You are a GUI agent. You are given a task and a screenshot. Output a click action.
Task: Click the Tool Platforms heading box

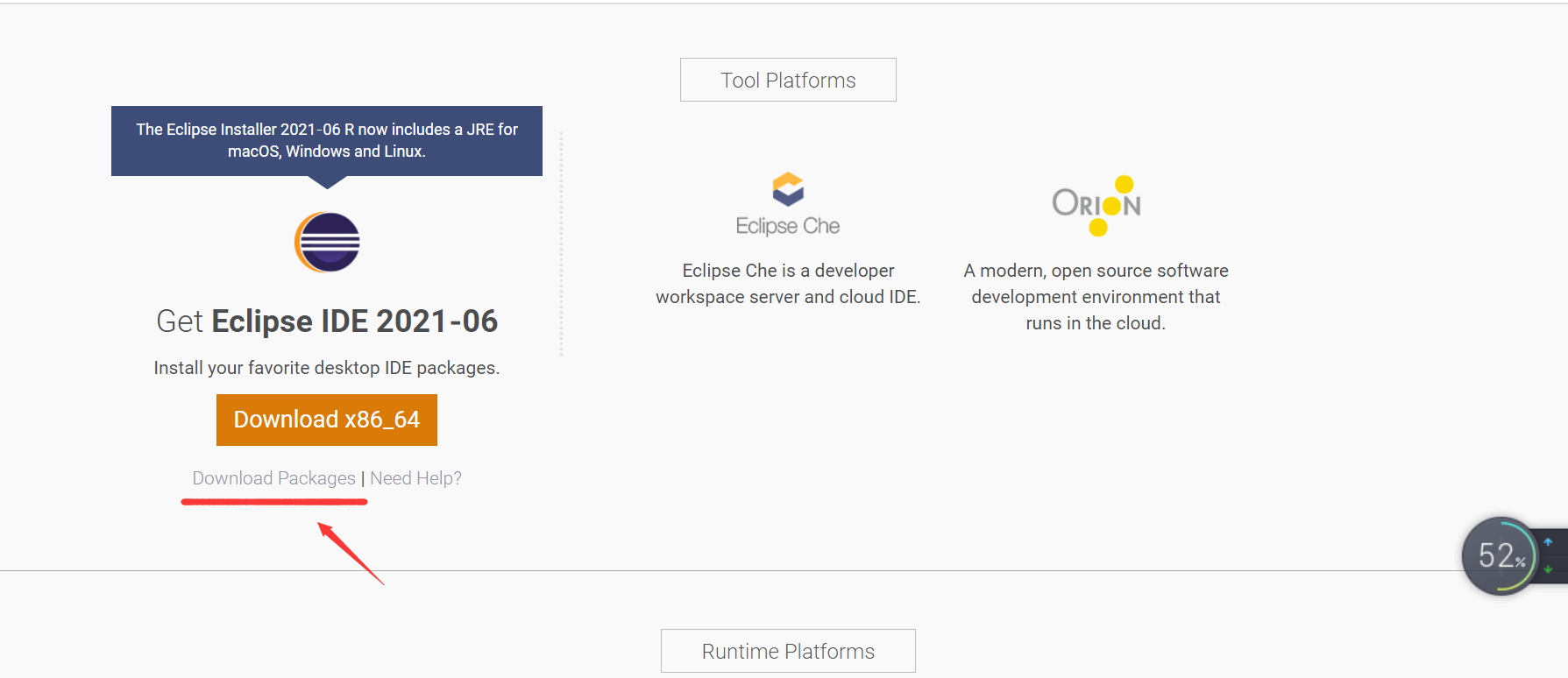pyautogui.click(x=788, y=80)
